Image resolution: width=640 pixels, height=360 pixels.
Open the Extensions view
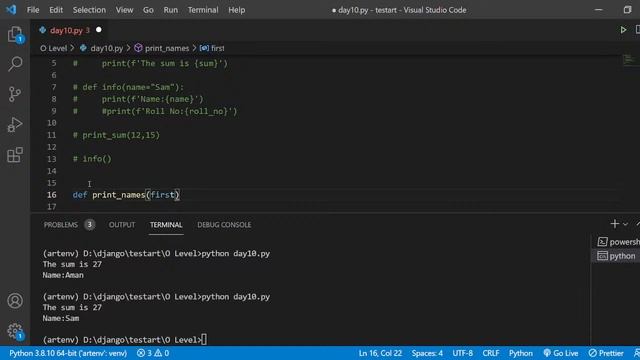tap(15, 155)
